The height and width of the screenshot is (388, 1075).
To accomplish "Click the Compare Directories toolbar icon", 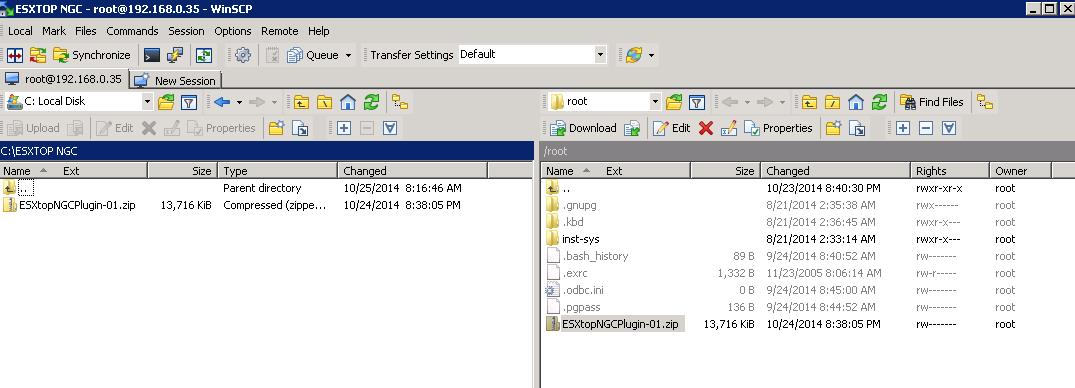I will (15, 55).
